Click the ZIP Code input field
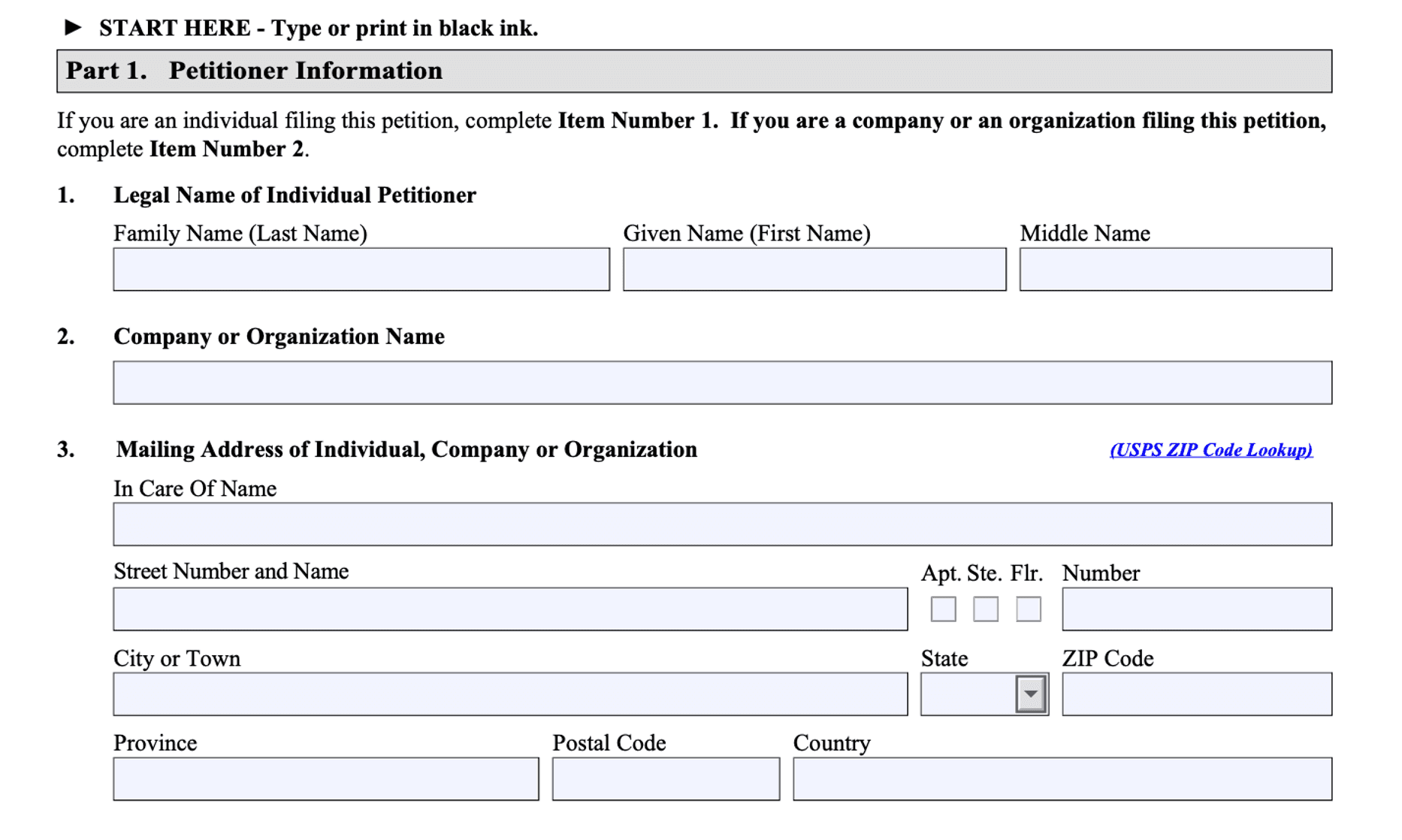 (x=1197, y=694)
